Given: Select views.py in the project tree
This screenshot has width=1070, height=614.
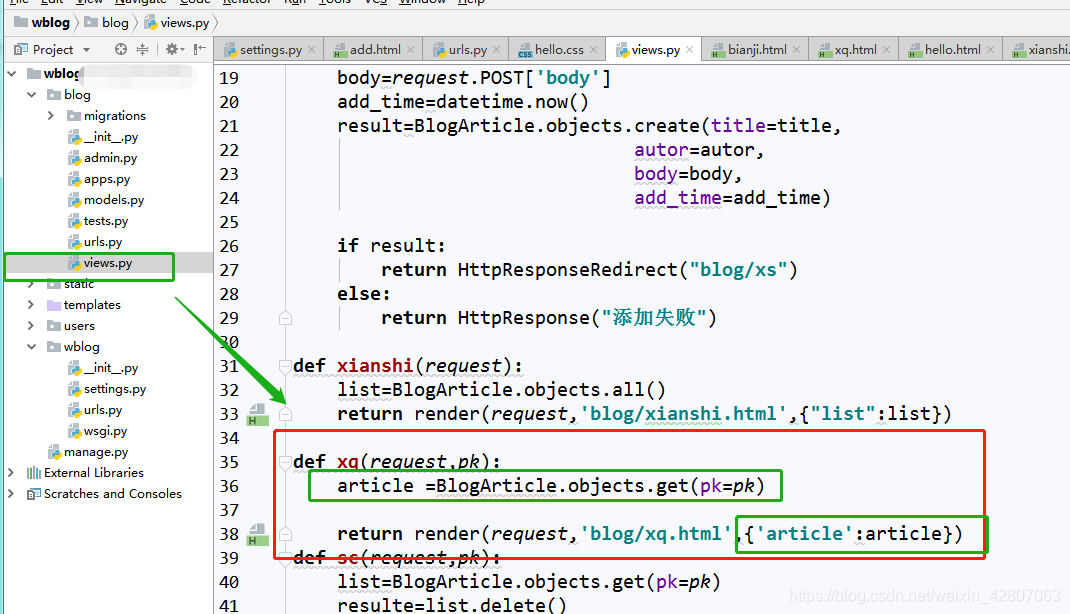Looking at the screenshot, I should [x=108, y=263].
